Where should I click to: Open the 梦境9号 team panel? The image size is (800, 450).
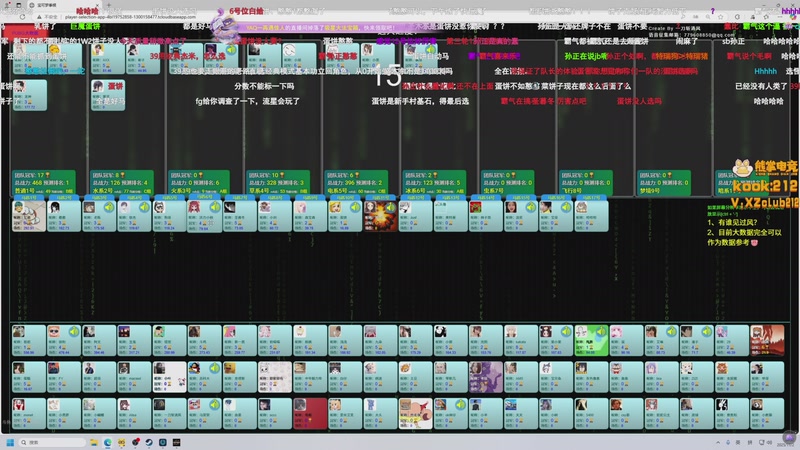(664, 183)
